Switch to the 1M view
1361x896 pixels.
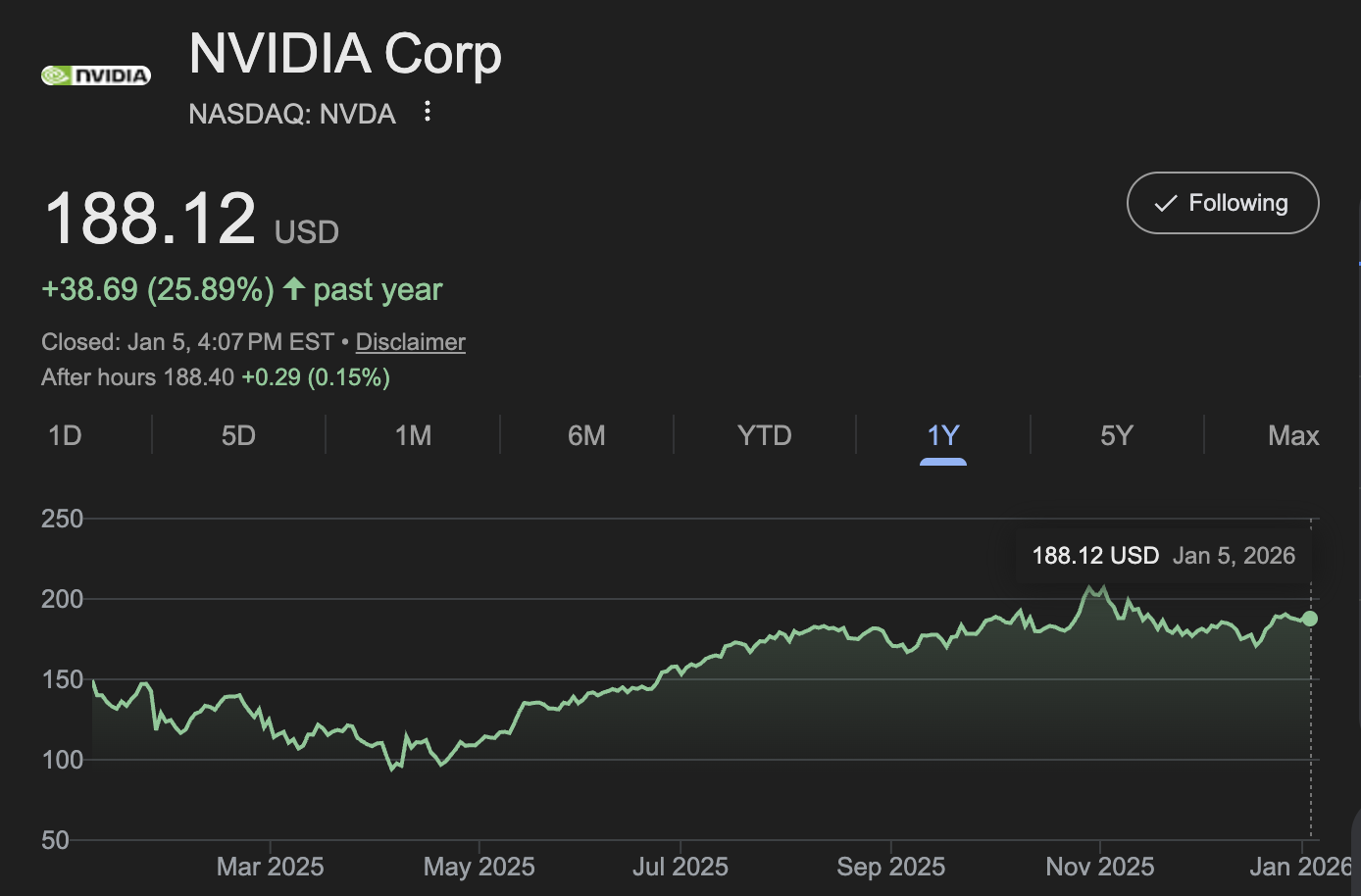[413, 434]
